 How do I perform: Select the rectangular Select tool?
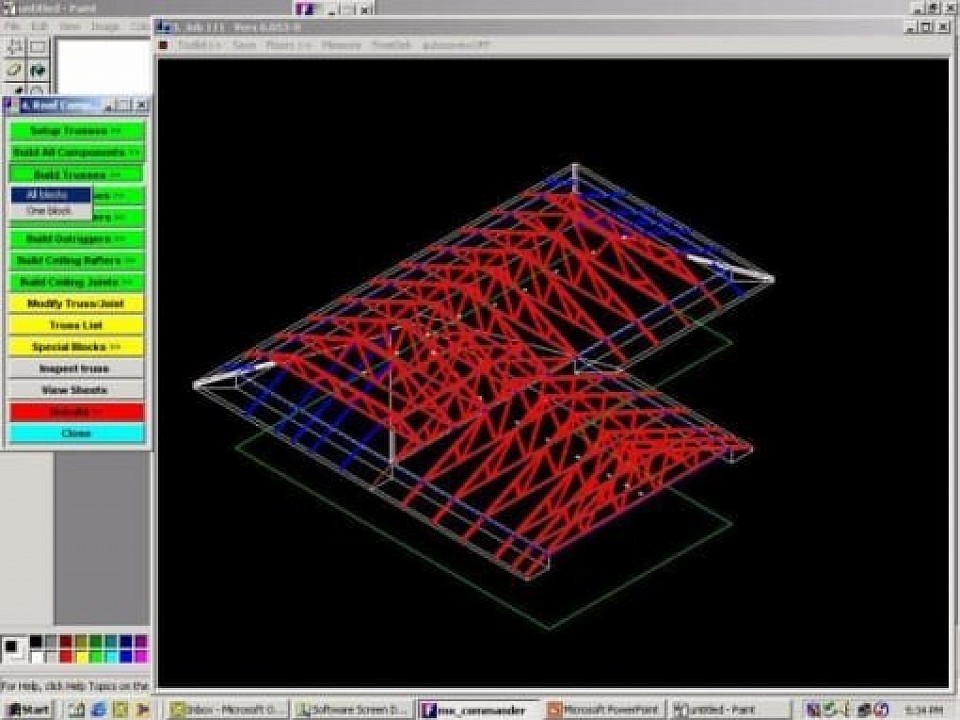pyautogui.click(x=38, y=47)
